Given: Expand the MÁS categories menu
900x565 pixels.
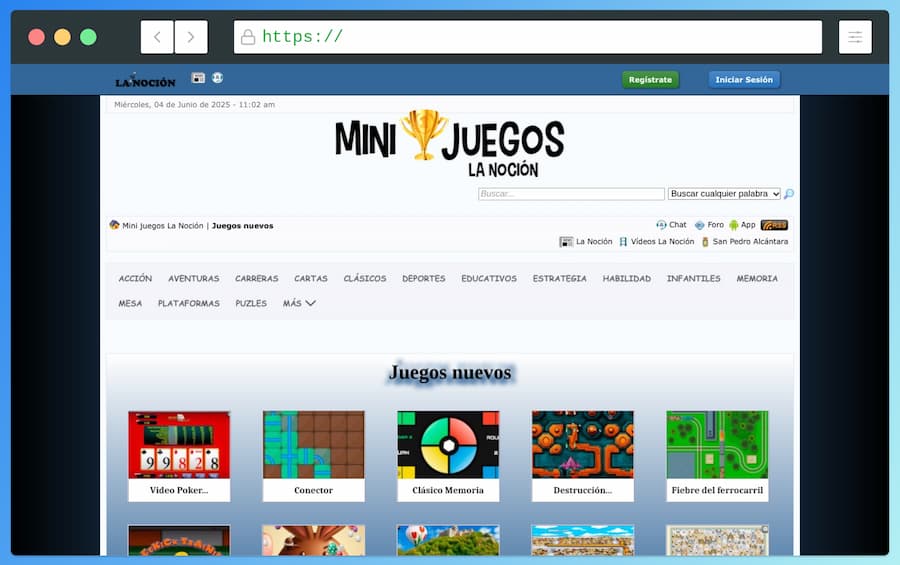Looking at the screenshot, I should [299, 303].
